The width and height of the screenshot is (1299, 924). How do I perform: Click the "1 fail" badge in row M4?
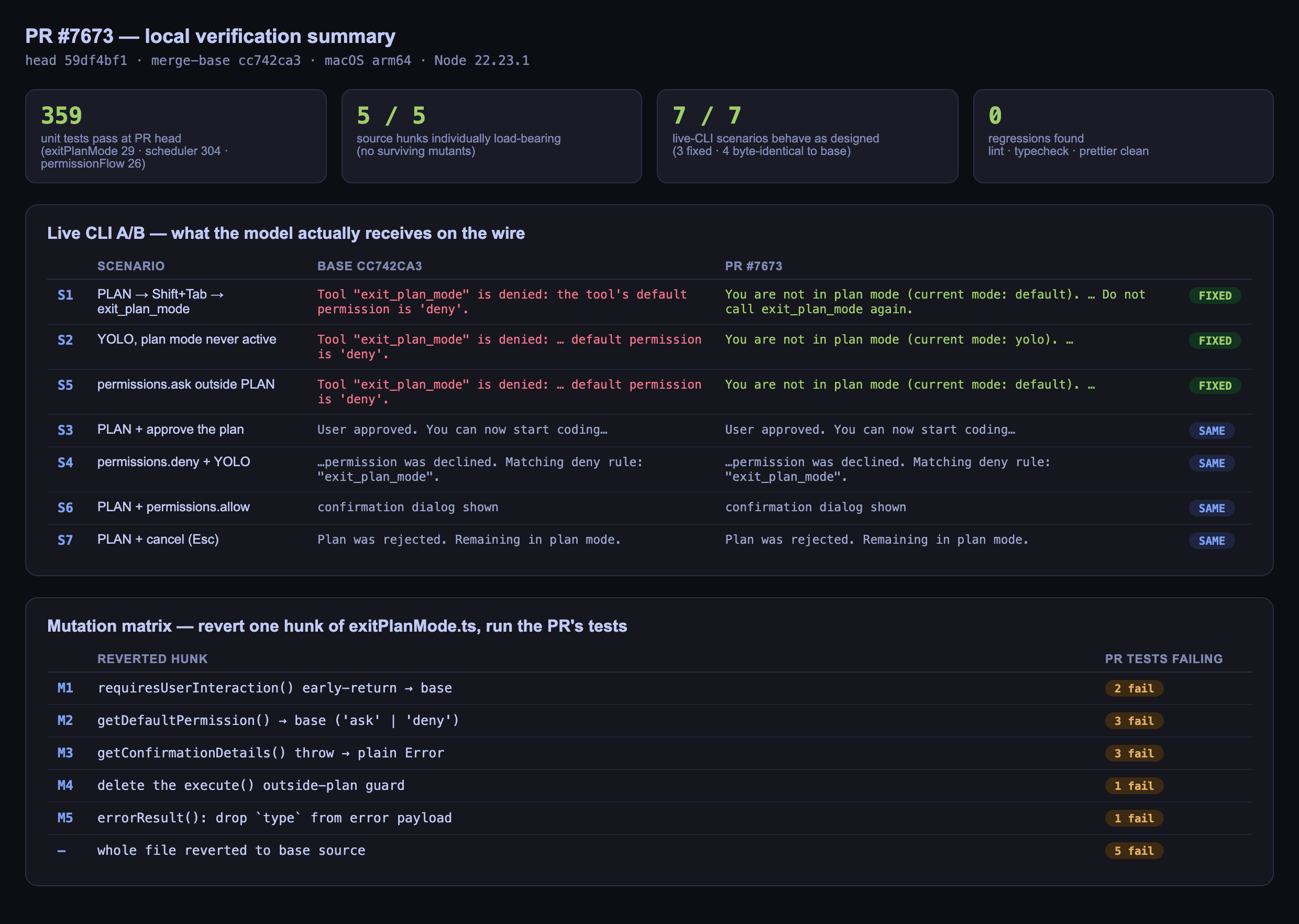click(x=1134, y=786)
